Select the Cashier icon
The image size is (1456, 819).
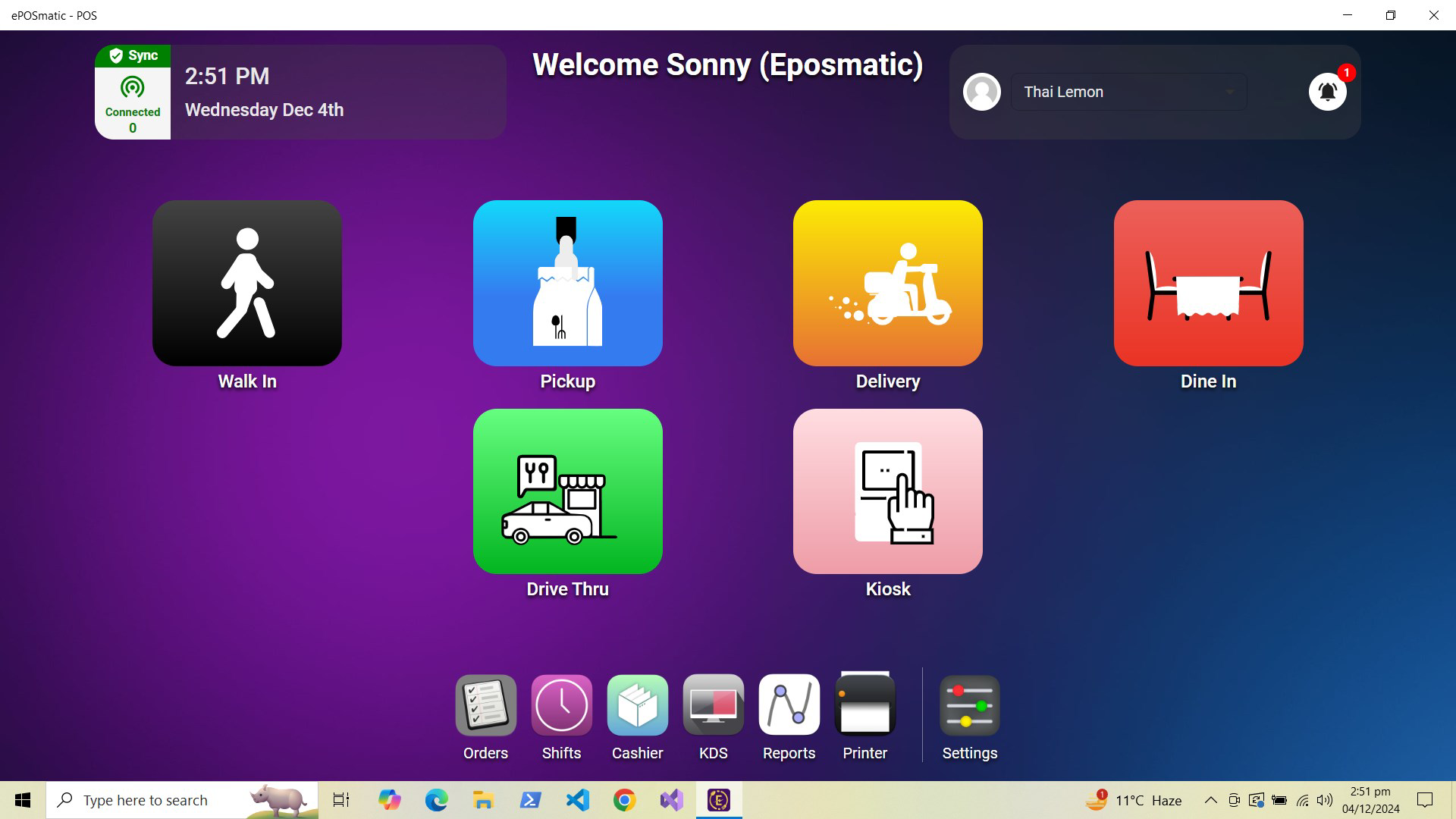pyautogui.click(x=637, y=705)
